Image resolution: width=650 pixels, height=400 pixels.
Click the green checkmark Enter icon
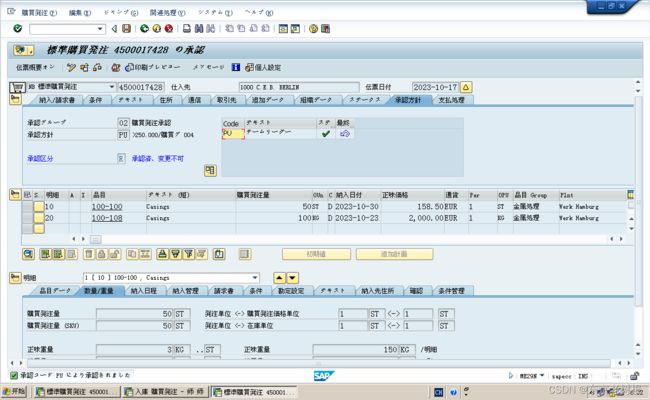[x=17, y=28]
